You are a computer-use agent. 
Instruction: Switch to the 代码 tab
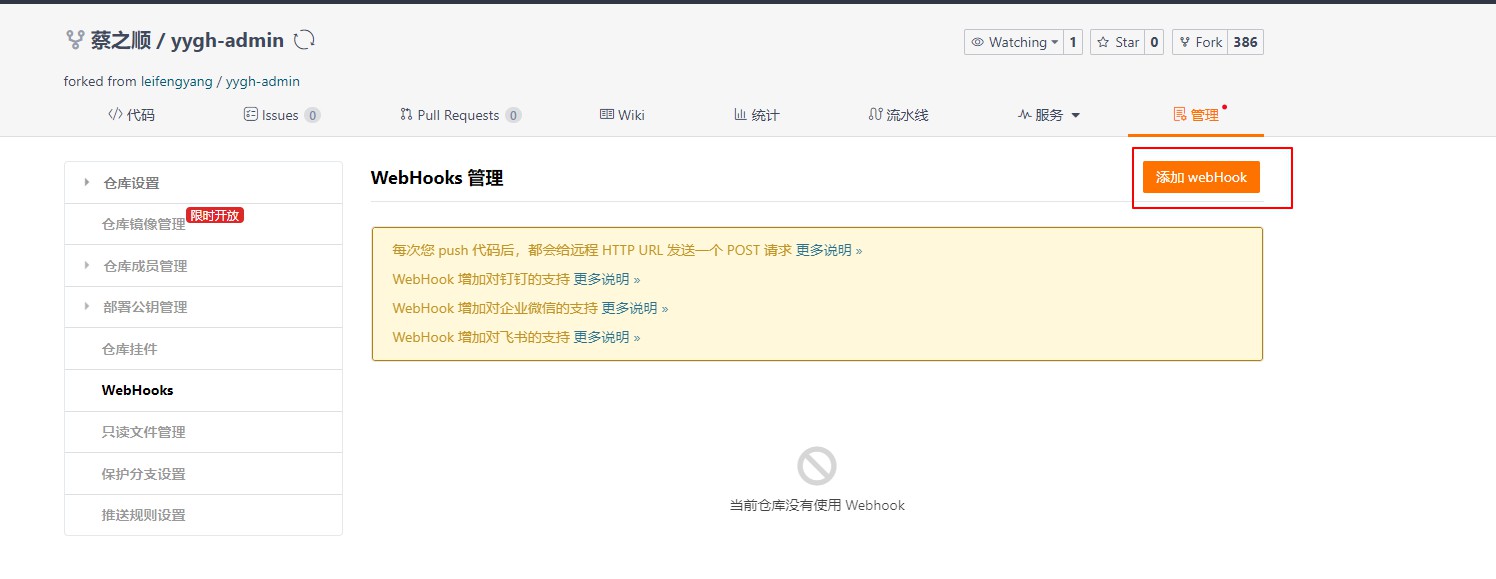tap(131, 115)
